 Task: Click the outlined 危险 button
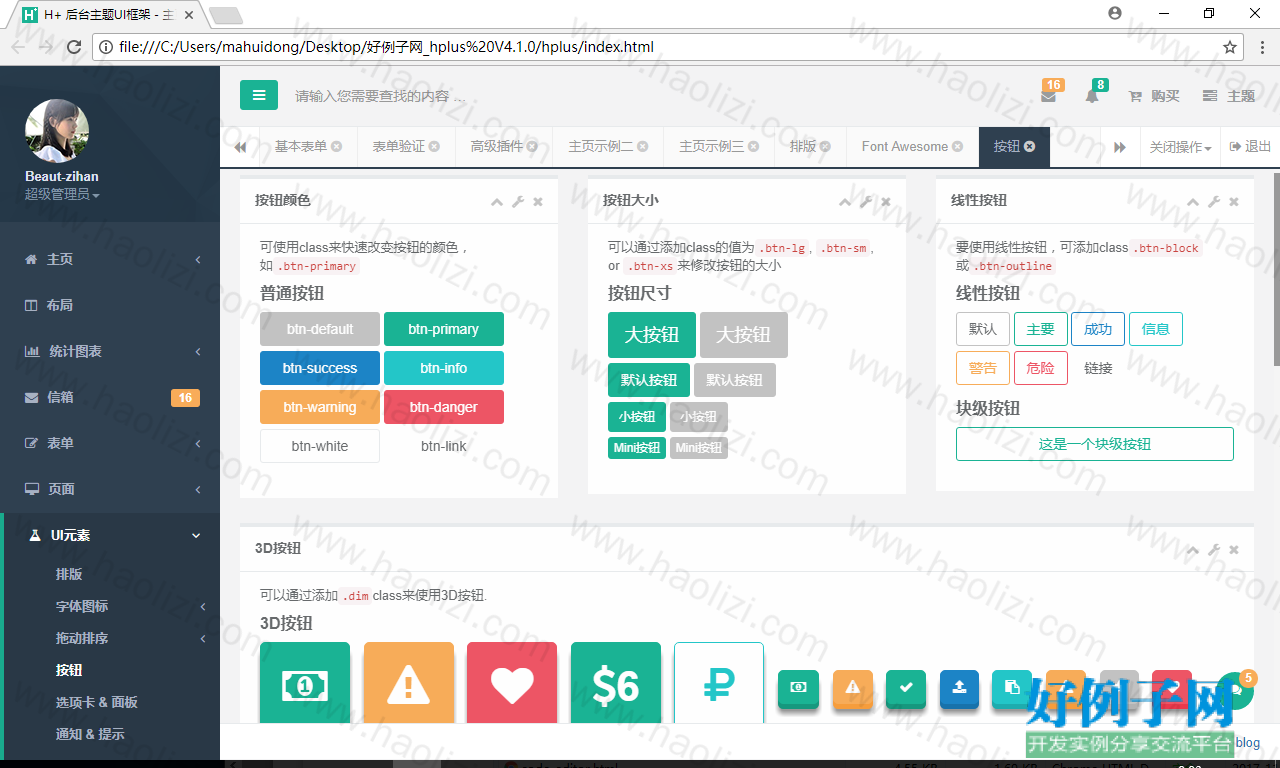pyautogui.click(x=1041, y=368)
